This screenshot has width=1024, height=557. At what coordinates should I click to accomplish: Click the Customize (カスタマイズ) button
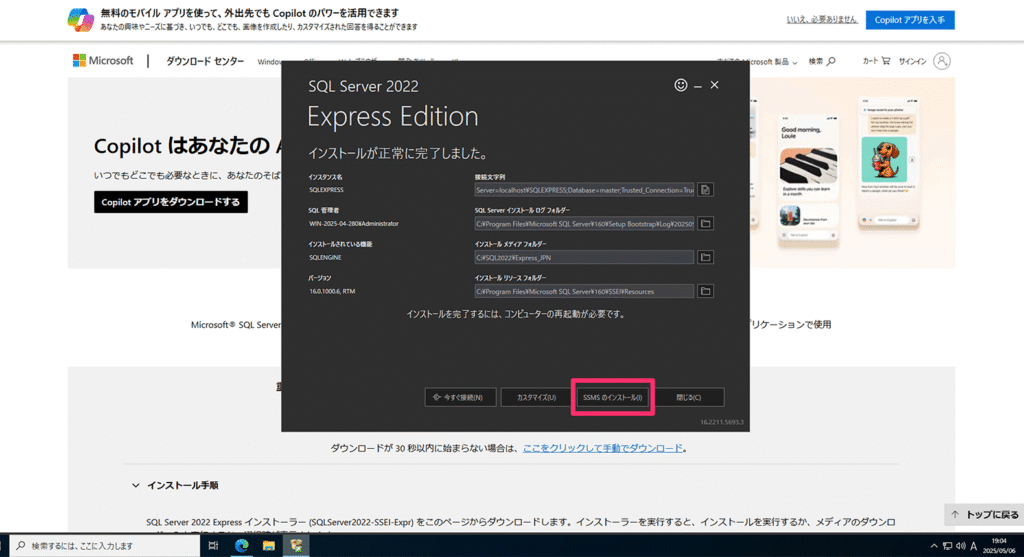coord(536,397)
